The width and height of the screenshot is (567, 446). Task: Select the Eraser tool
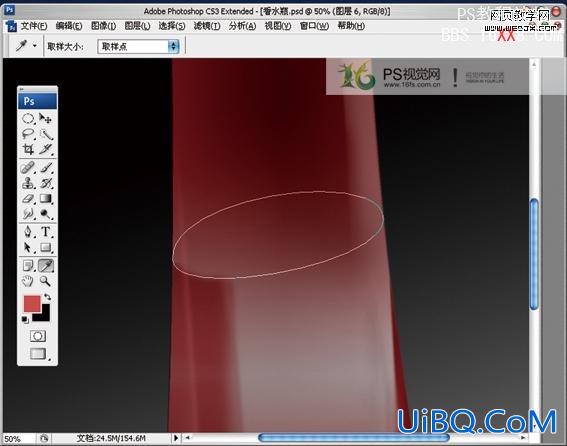pos(28,199)
